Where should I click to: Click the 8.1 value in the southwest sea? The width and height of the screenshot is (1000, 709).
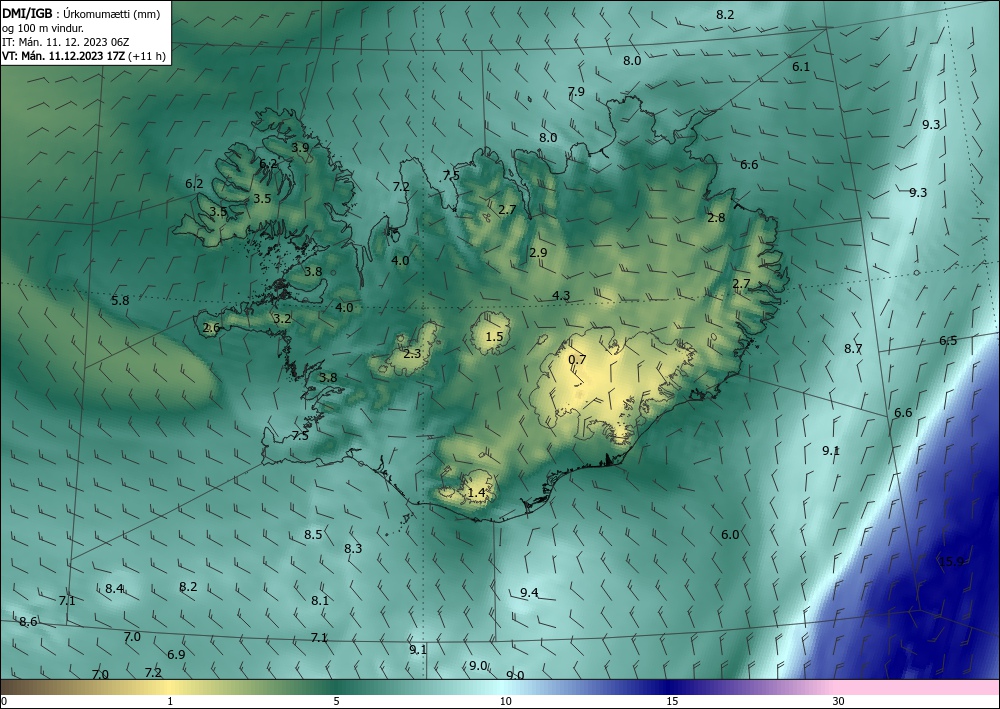320,600
